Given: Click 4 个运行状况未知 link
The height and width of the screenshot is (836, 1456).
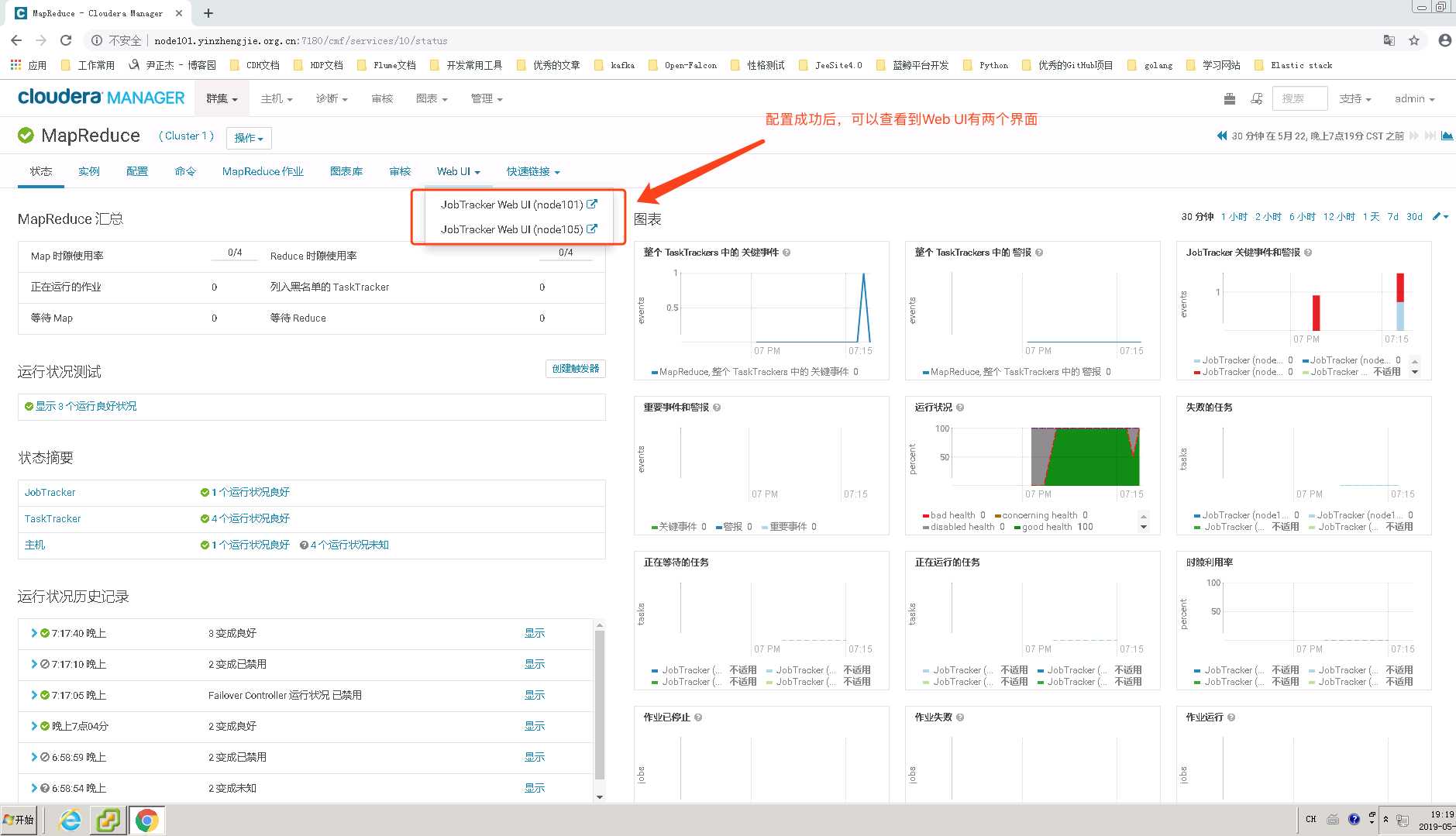Looking at the screenshot, I should (349, 545).
